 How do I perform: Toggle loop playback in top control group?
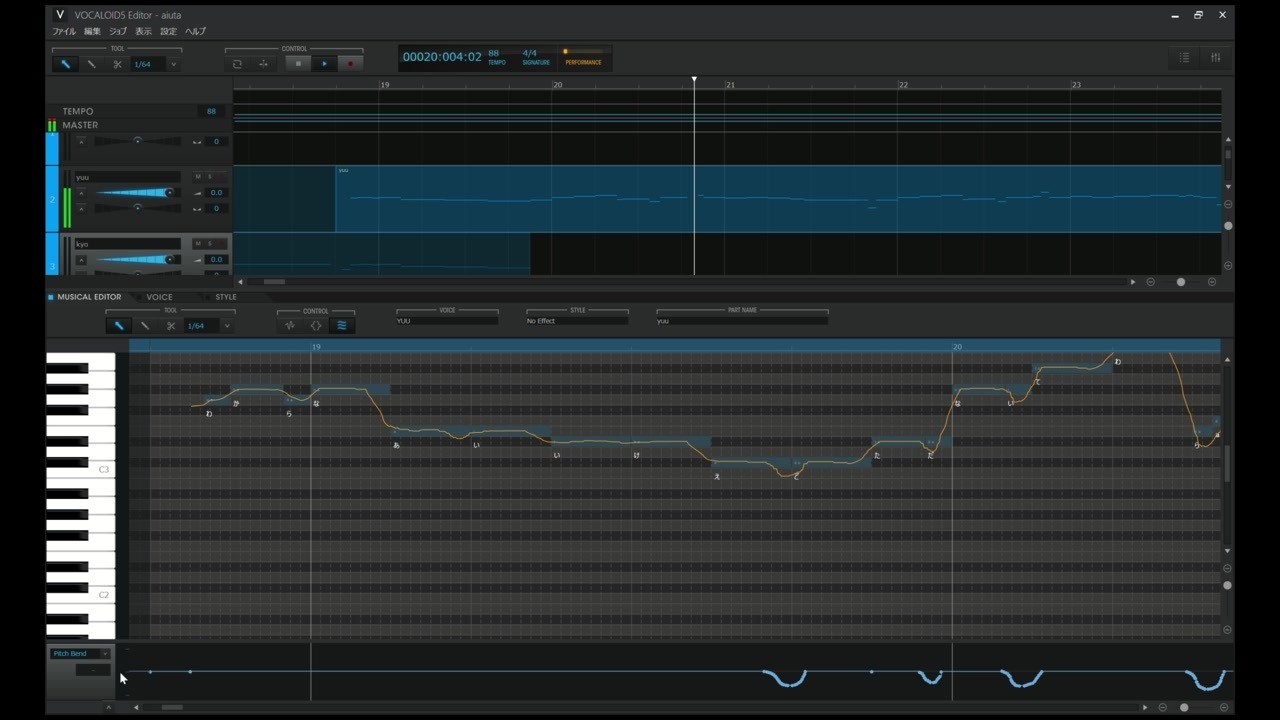237,64
